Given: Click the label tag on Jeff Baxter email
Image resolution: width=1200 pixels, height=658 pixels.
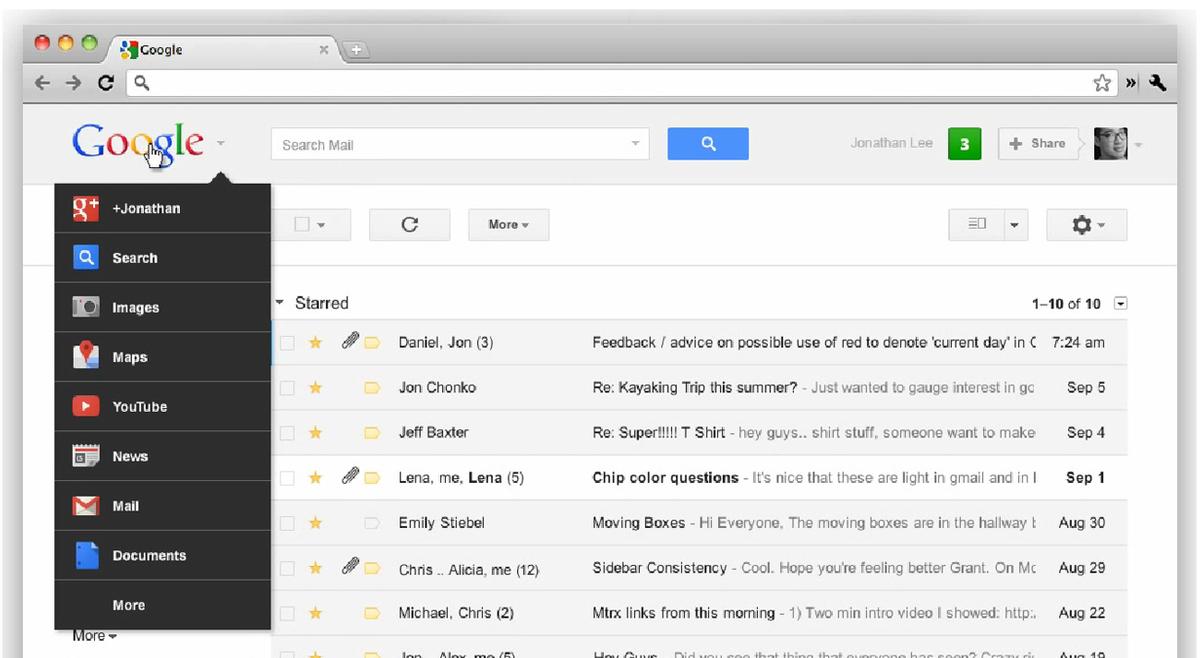Looking at the screenshot, I should 372,433.
